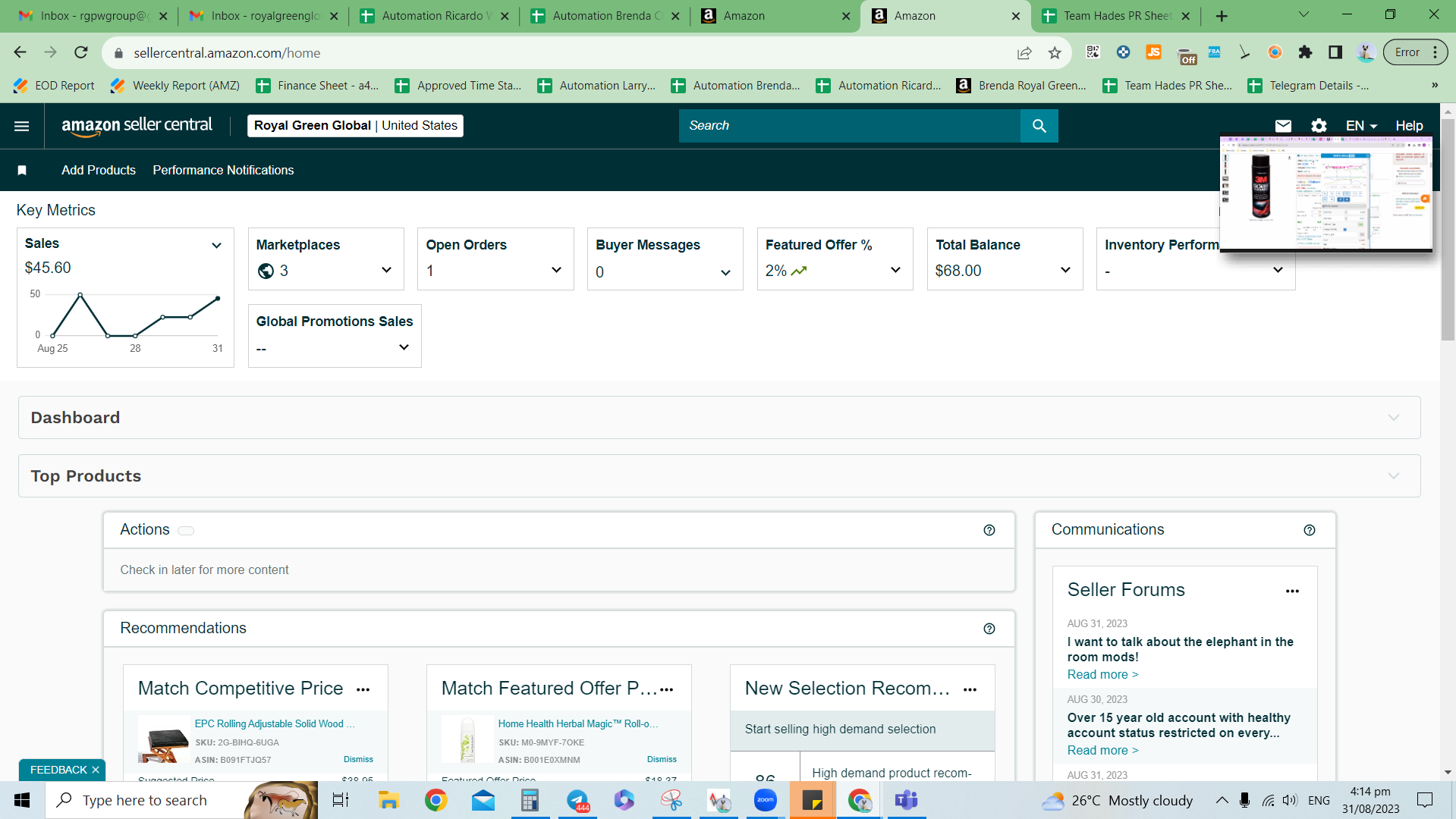Image resolution: width=1456 pixels, height=819 pixels.
Task: Open the Seller Central hamburger menu
Action: click(x=22, y=126)
